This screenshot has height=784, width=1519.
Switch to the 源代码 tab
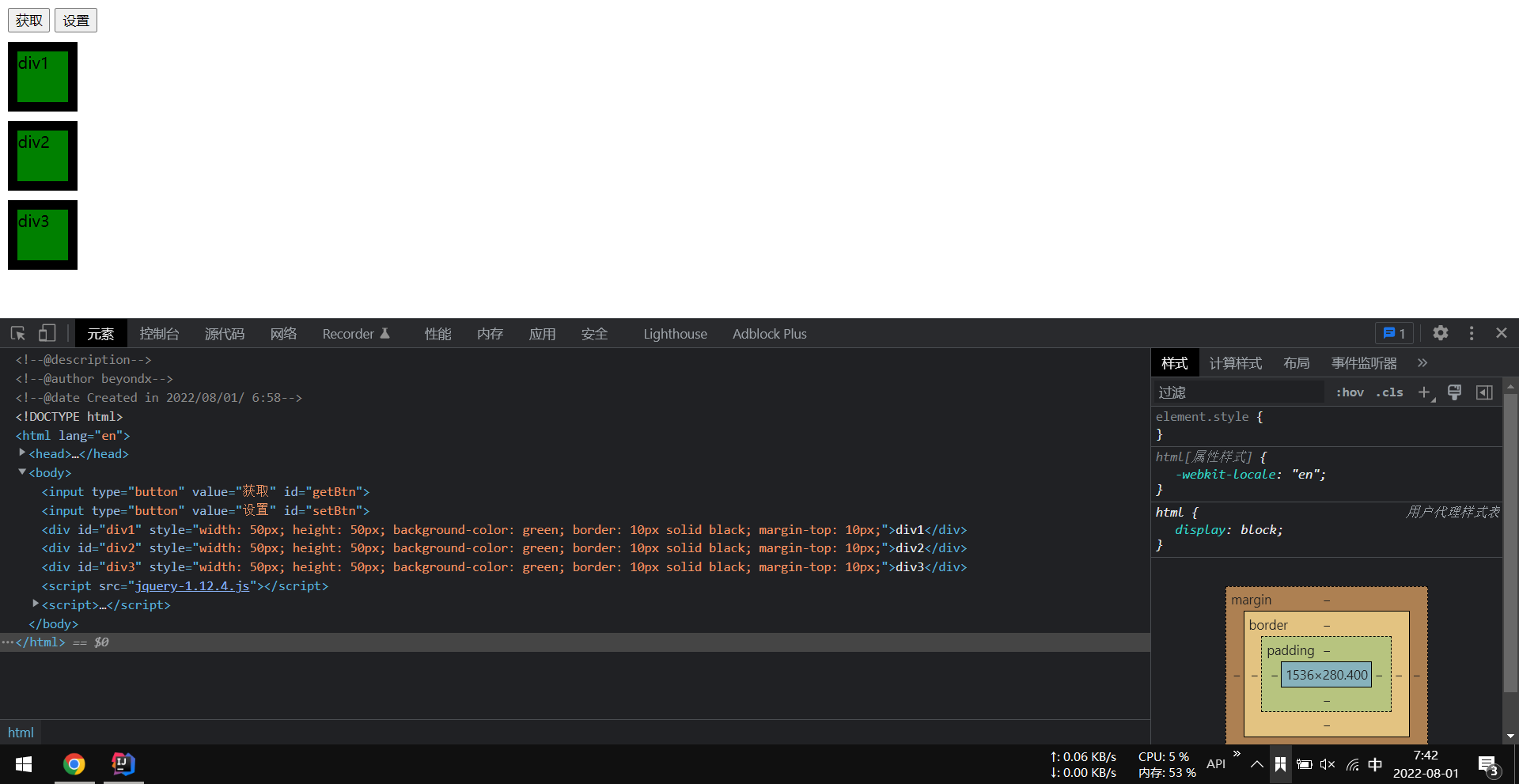225,334
